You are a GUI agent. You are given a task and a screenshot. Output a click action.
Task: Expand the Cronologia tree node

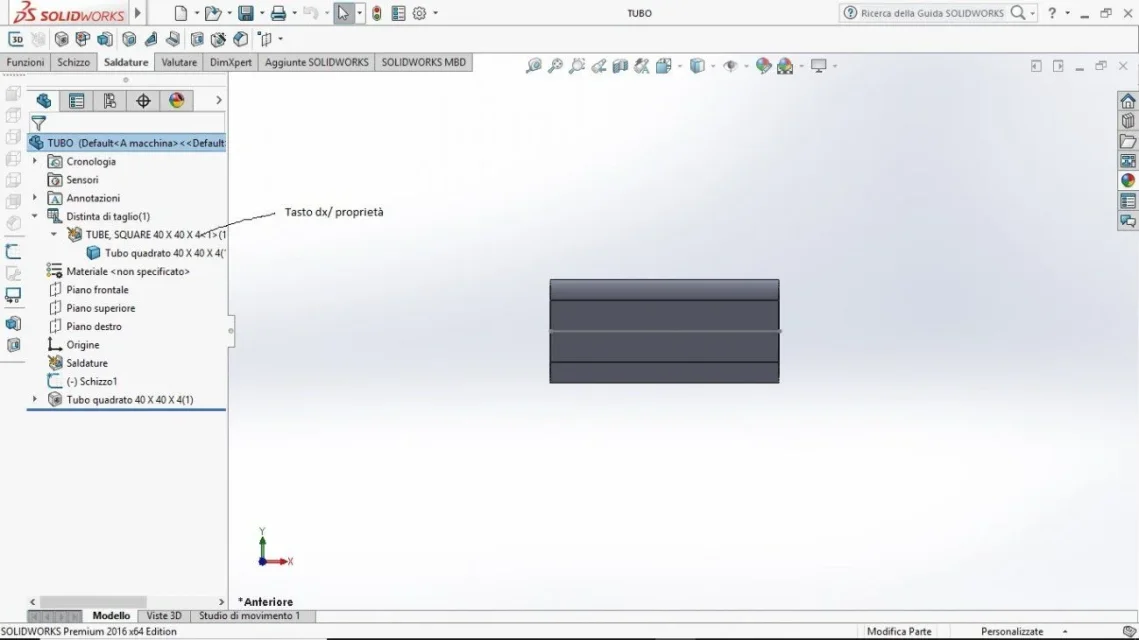click(34, 161)
